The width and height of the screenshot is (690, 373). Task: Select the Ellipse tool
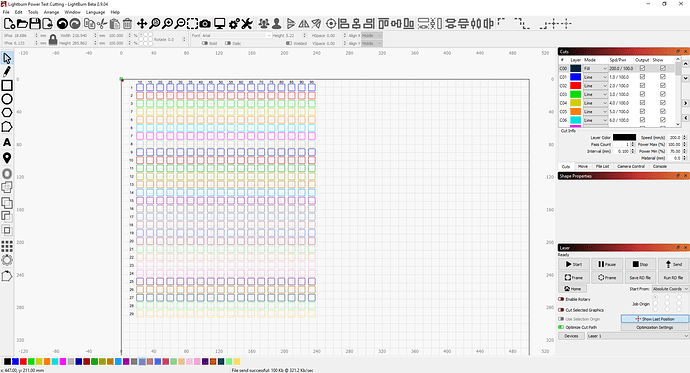point(7,99)
